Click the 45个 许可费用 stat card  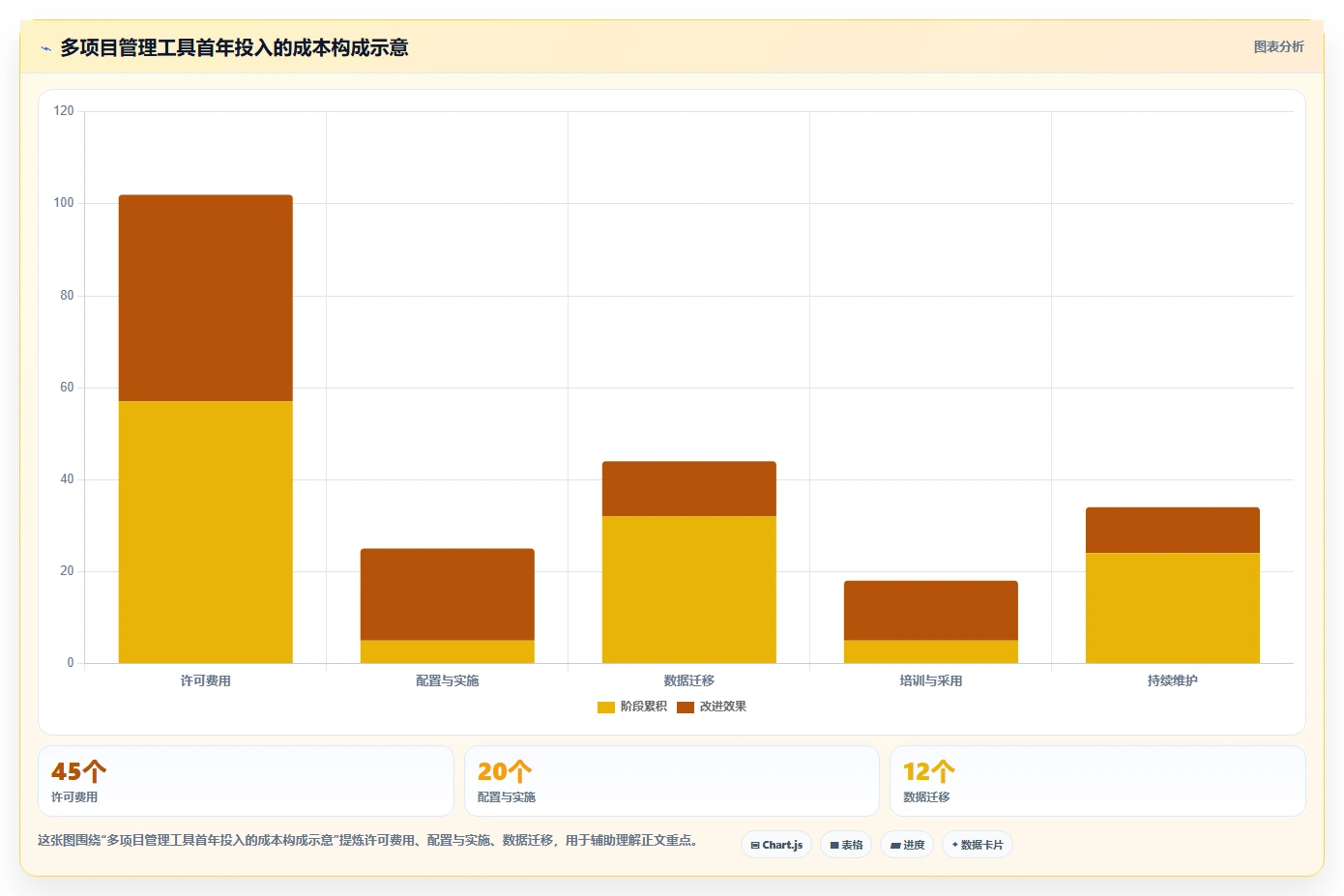246,781
